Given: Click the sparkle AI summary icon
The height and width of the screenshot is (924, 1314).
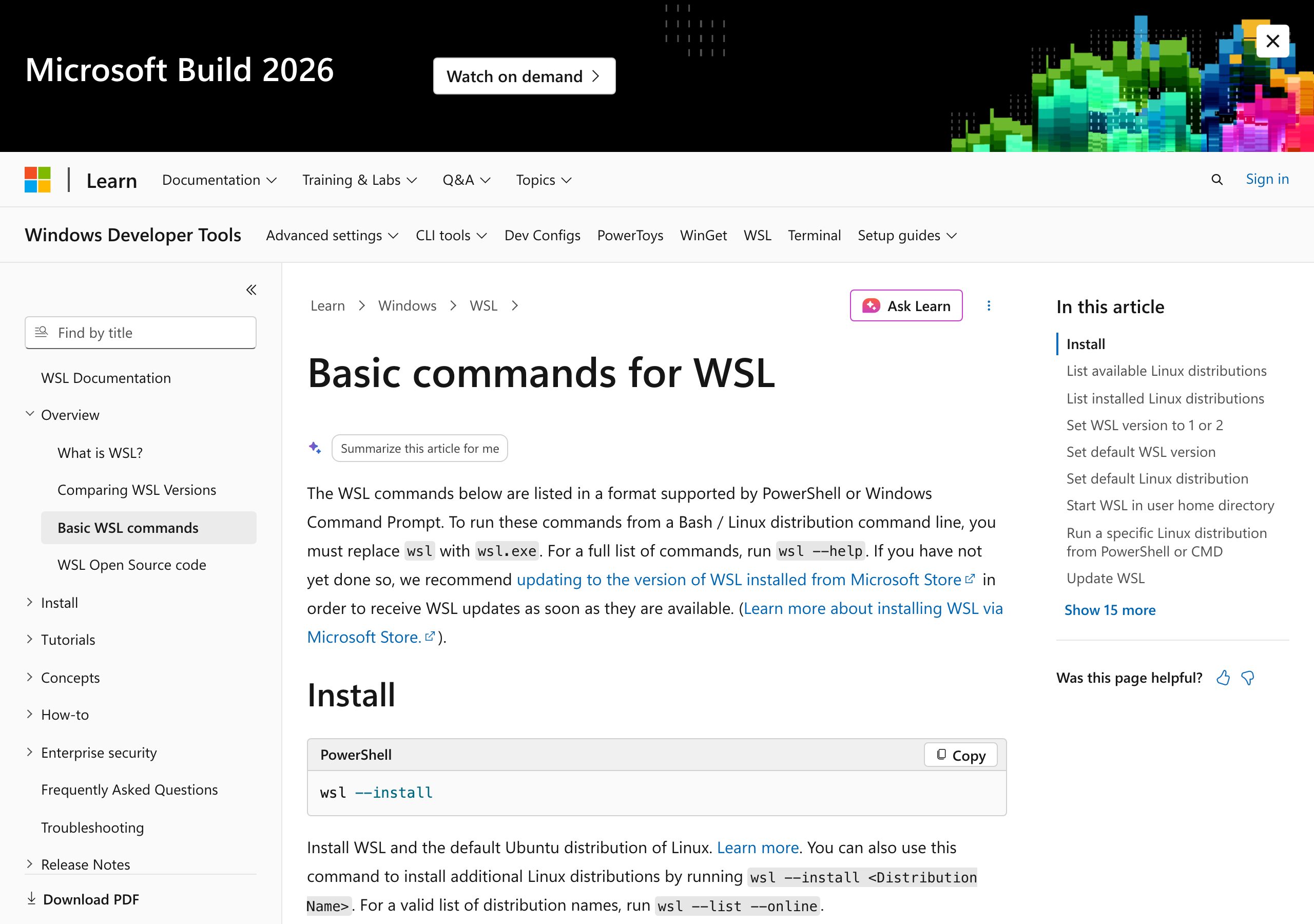Looking at the screenshot, I should (315, 448).
